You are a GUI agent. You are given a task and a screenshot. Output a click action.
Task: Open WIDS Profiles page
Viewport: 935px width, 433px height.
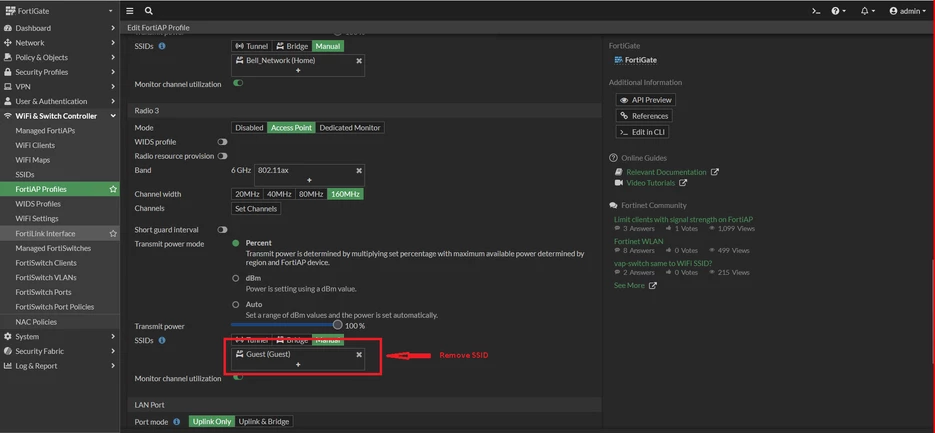click(x=38, y=204)
